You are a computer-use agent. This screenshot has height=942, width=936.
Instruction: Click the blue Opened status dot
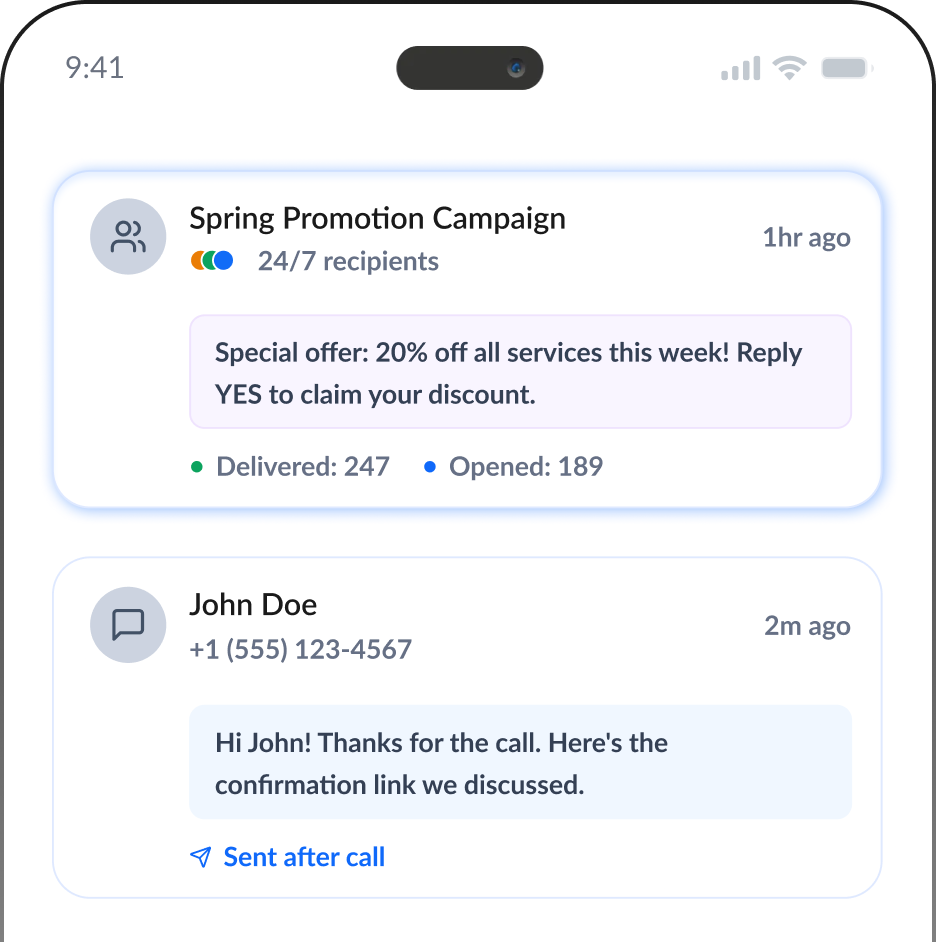point(430,466)
